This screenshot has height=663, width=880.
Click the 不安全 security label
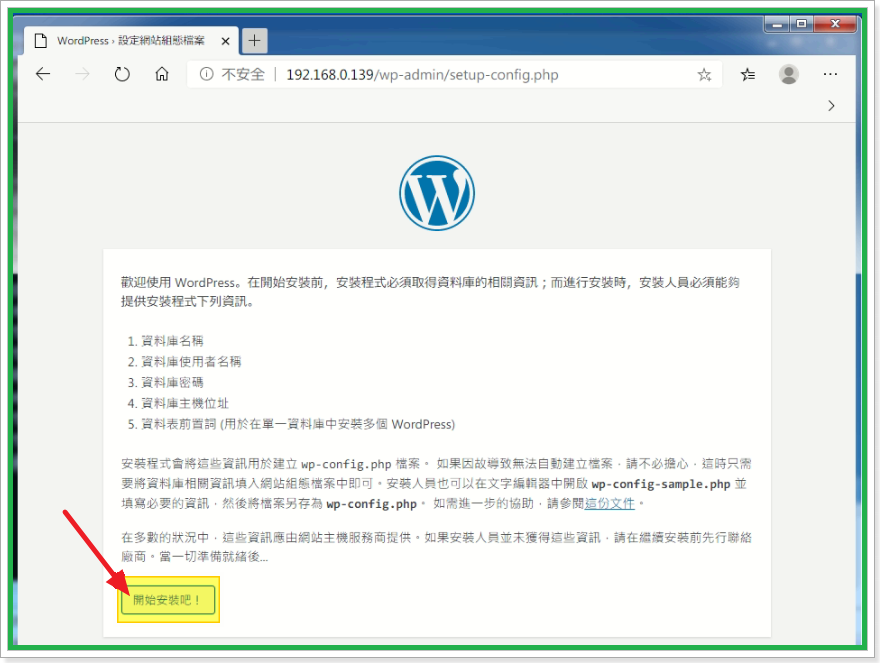[242, 74]
